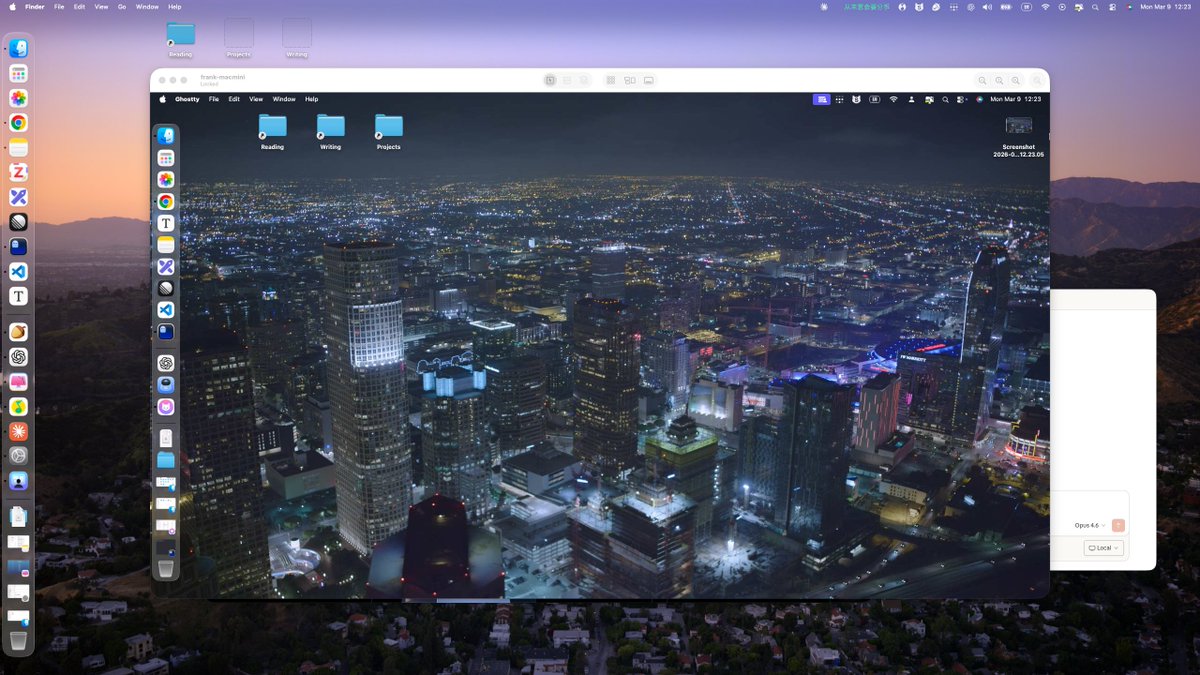Open Finder in the remote Mac dock
1200x675 pixels.
click(x=166, y=136)
